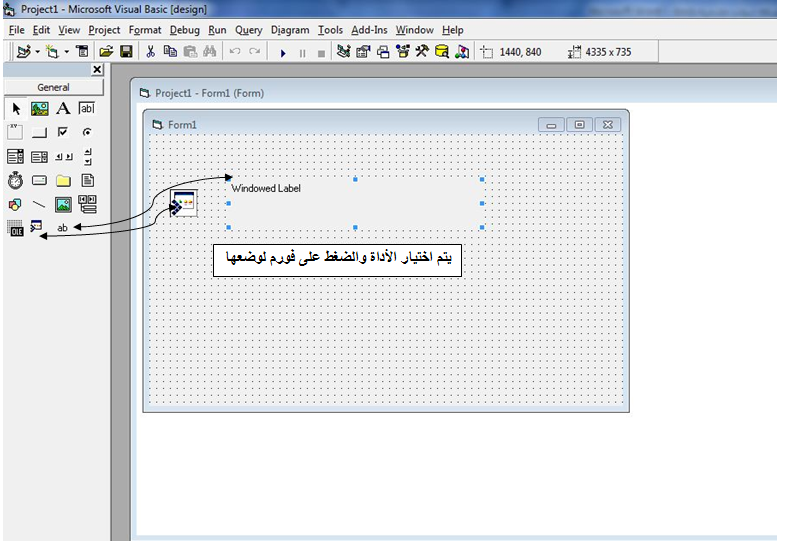This screenshot has height=541, width=785.
Task: Select the Data control tool
Action: [88, 204]
